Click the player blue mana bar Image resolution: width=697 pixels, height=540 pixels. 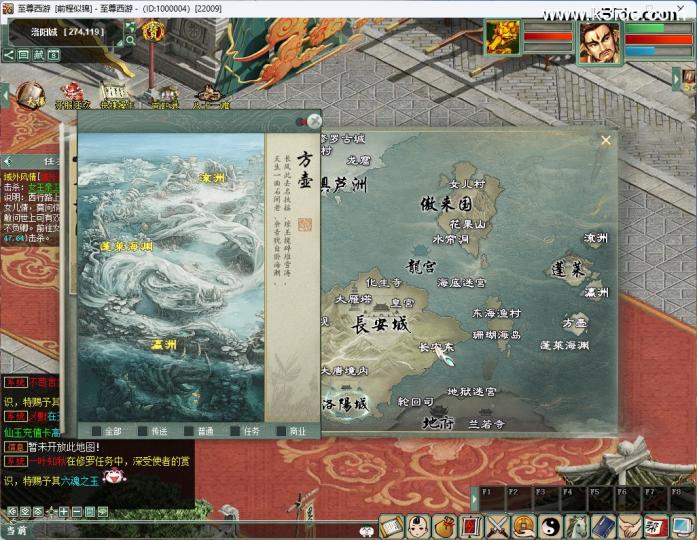(659, 51)
